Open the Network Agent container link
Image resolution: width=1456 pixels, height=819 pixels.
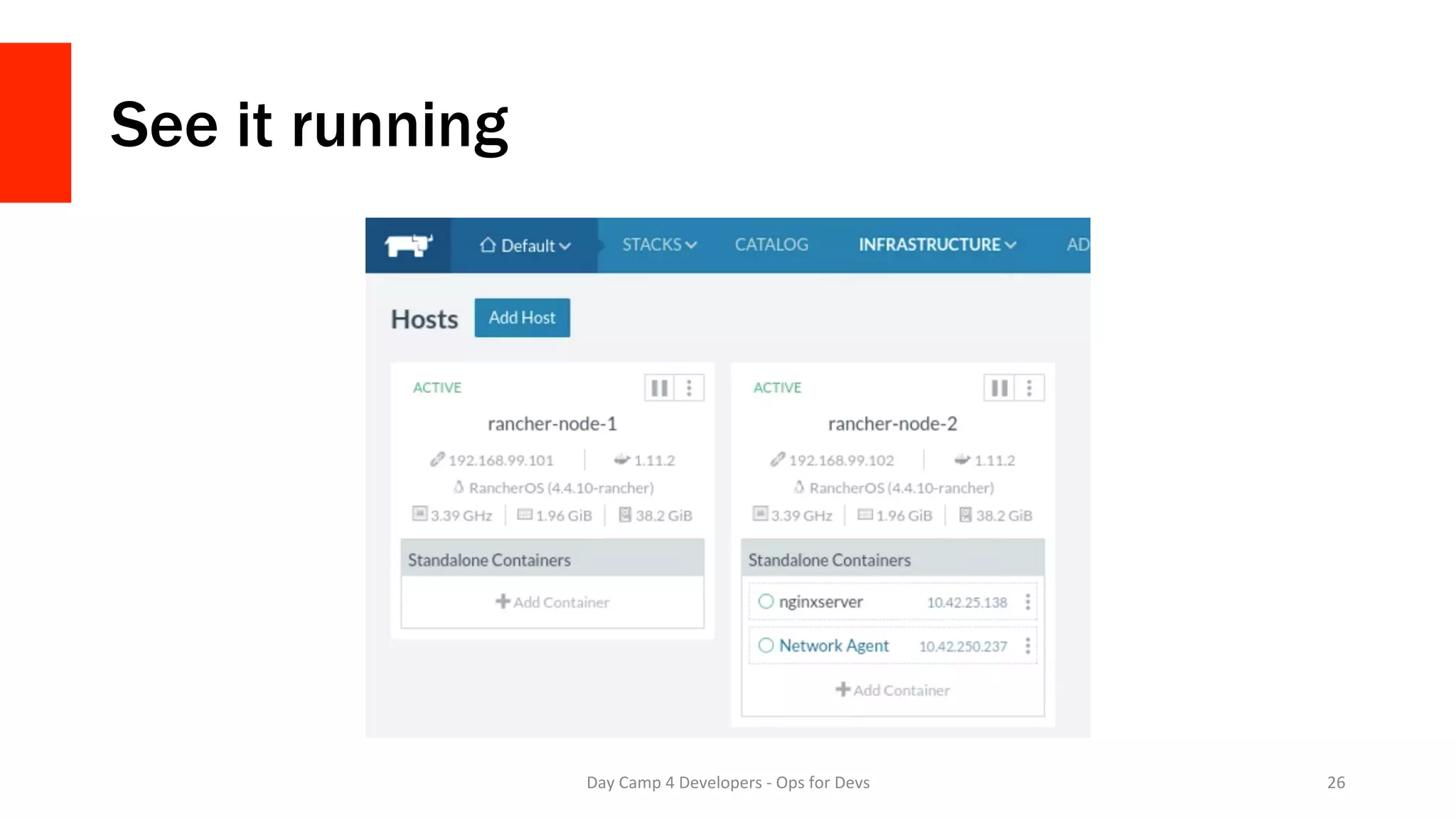point(834,646)
